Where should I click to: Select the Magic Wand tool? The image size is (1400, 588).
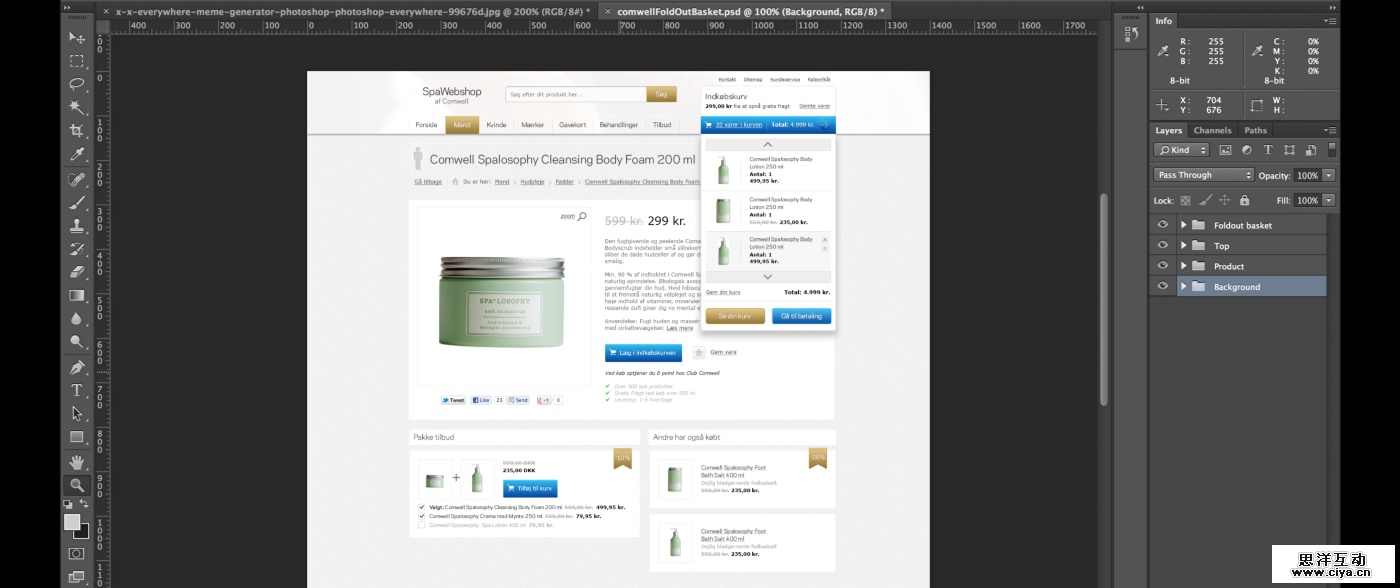point(77,107)
